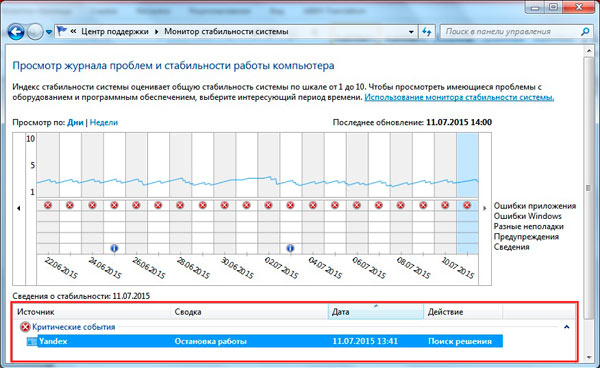
Task: Switch the chart view to Дни
Action: point(75,122)
